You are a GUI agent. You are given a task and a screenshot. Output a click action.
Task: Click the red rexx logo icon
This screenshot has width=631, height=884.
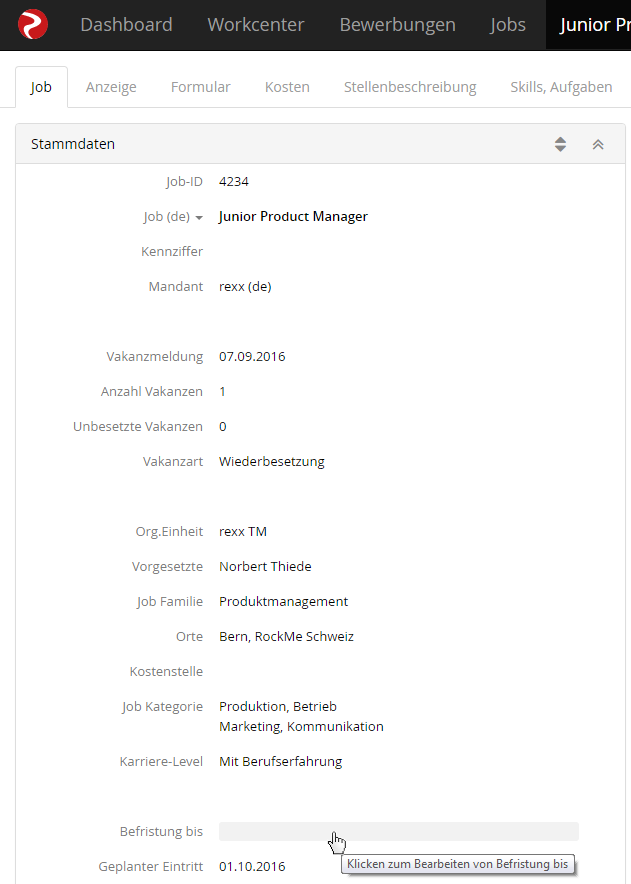coord(33,24)
